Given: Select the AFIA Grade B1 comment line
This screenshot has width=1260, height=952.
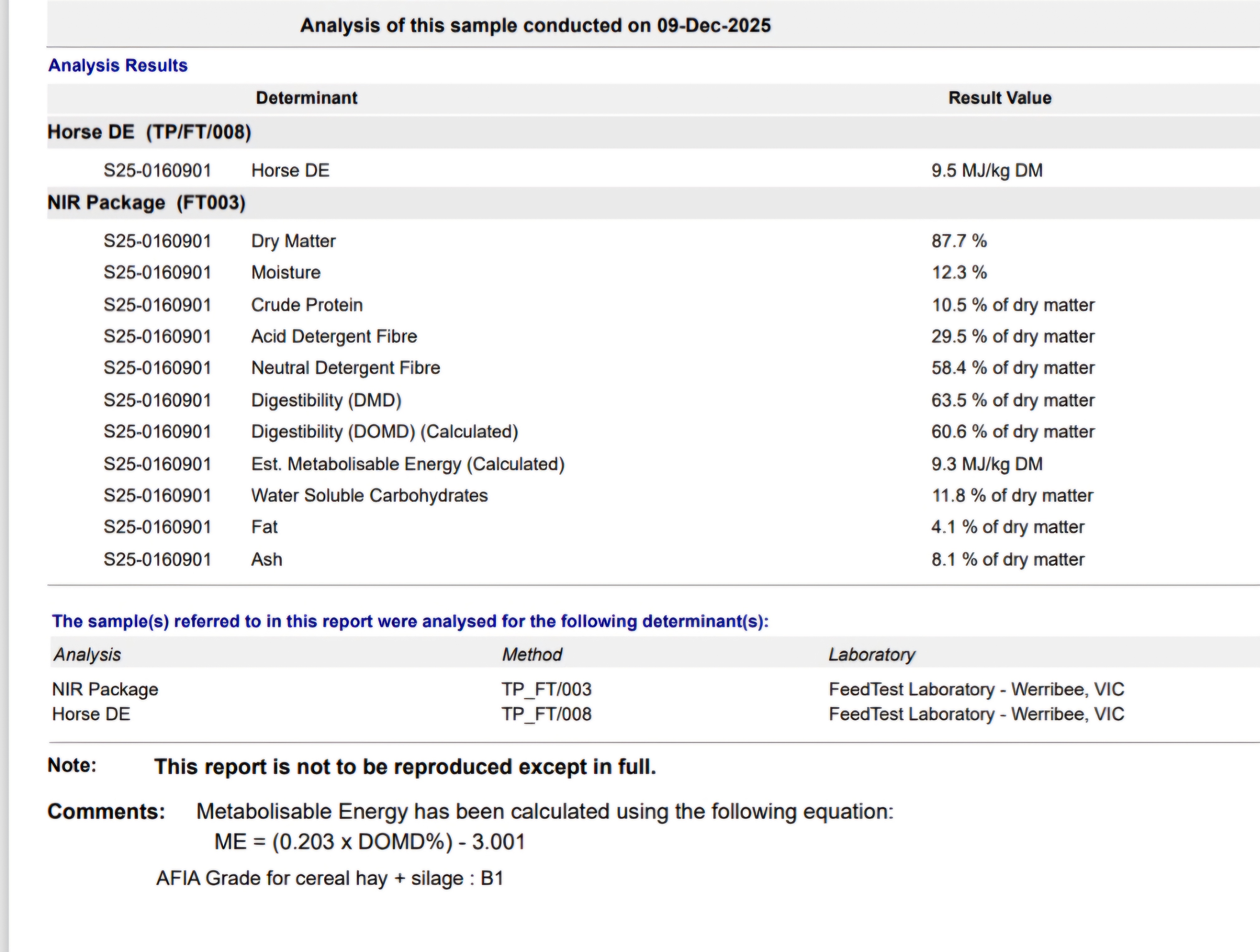Looking at the screenshot, I should click(x=330, y=878).
